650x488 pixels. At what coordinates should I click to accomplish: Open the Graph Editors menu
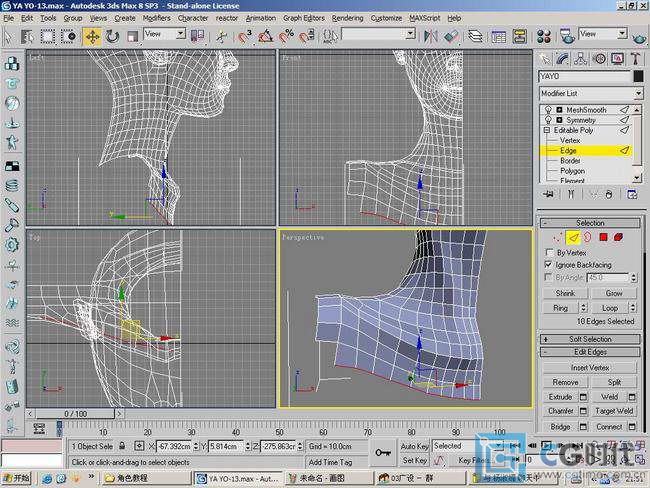(x=304, y=18)
